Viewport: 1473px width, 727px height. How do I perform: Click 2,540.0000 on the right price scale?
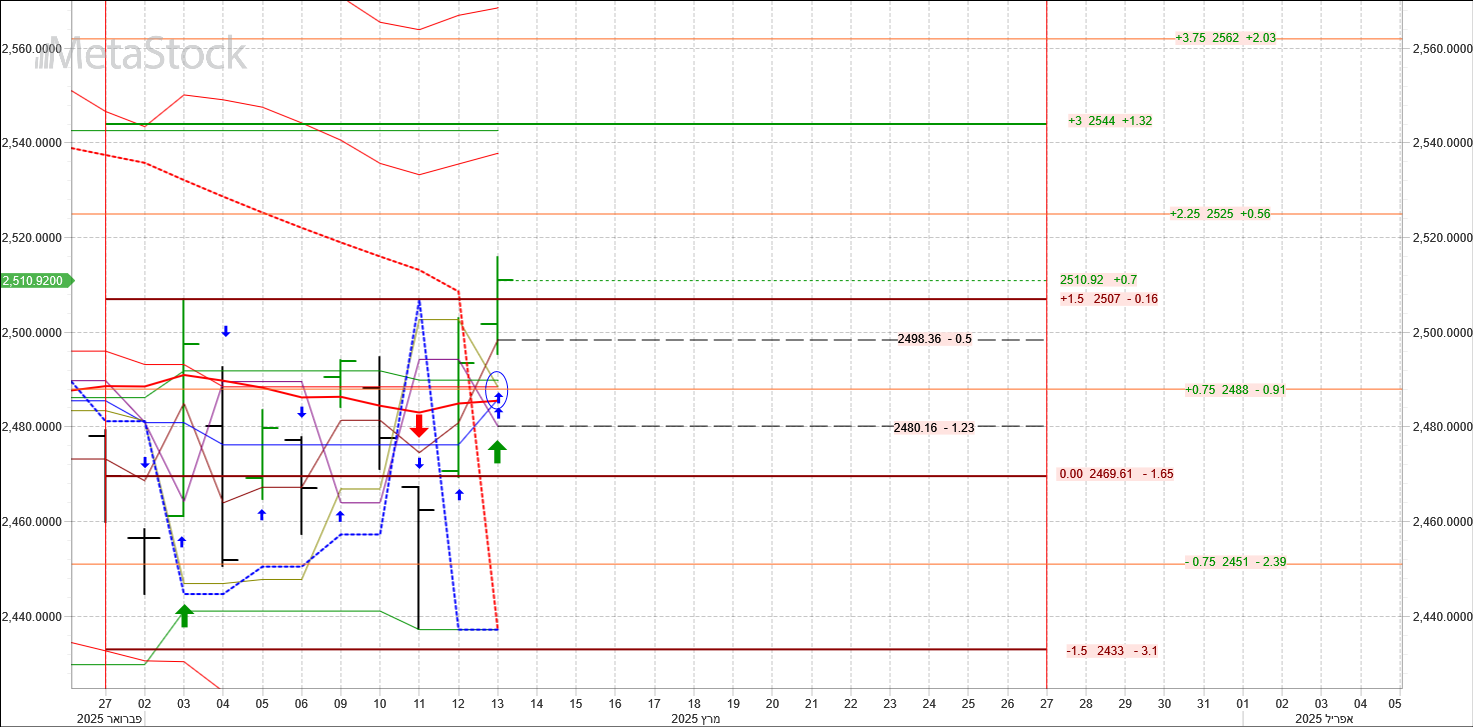click(1442, 143)
